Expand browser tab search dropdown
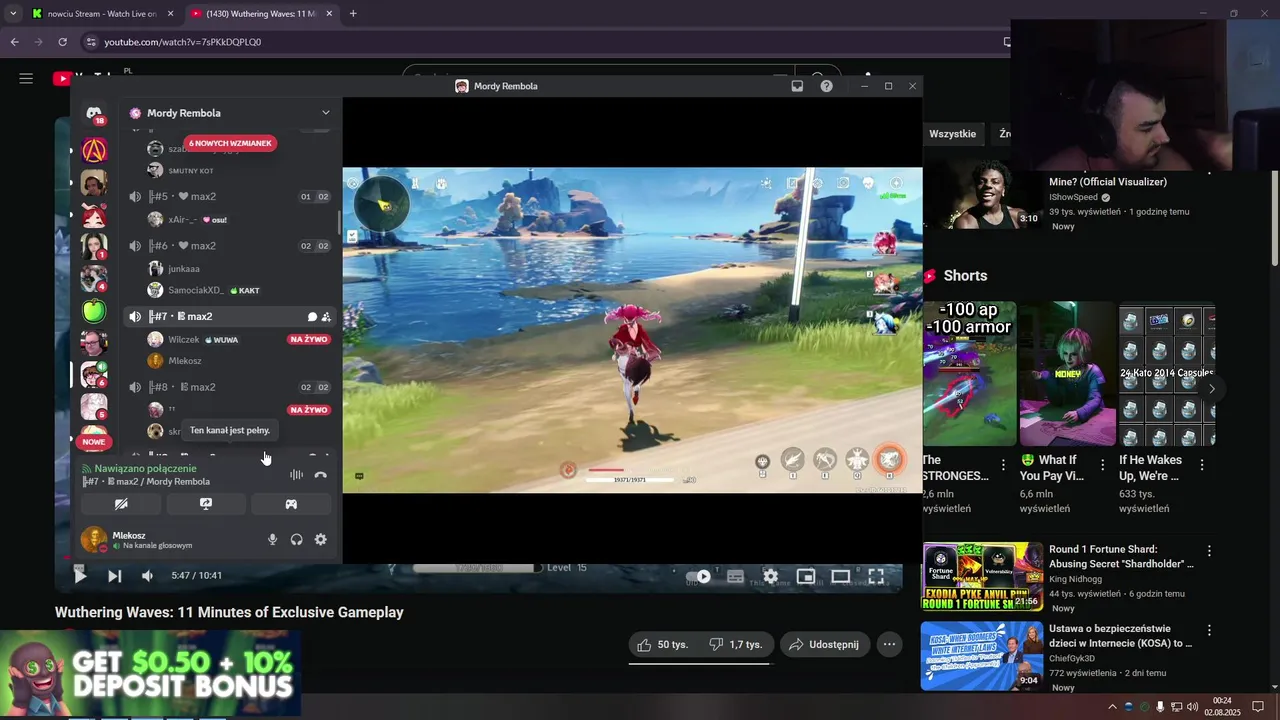Screen dimensions: 1280x720 (x=12, y=14)
